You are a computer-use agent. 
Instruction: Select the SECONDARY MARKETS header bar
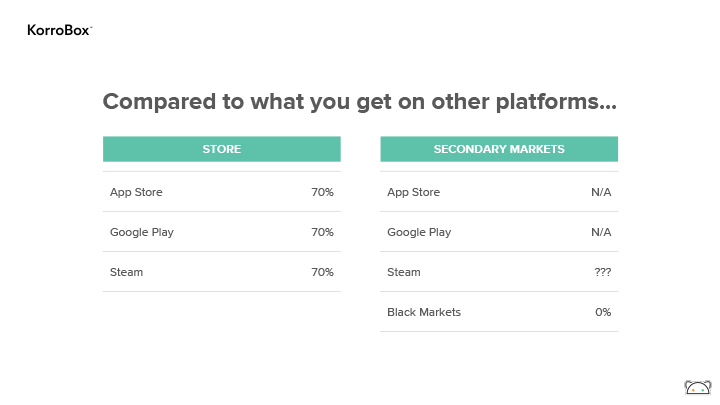coord(499,149)
